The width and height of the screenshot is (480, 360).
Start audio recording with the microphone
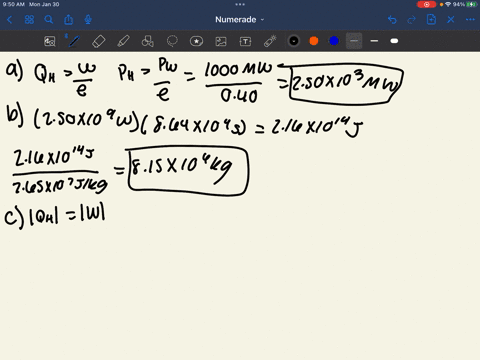[x=88, y=20]
